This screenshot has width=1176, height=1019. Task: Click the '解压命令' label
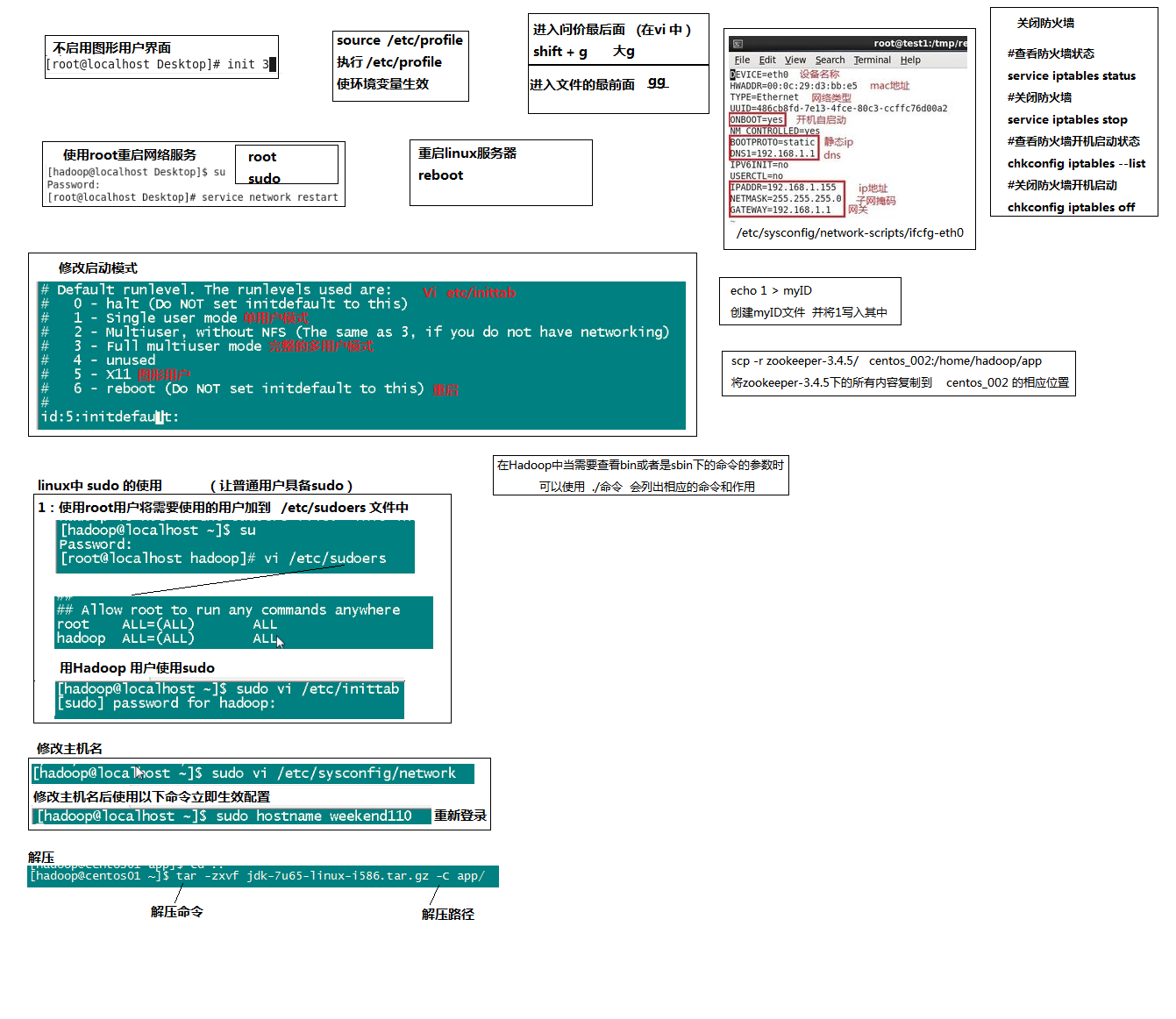click(177, 912)
